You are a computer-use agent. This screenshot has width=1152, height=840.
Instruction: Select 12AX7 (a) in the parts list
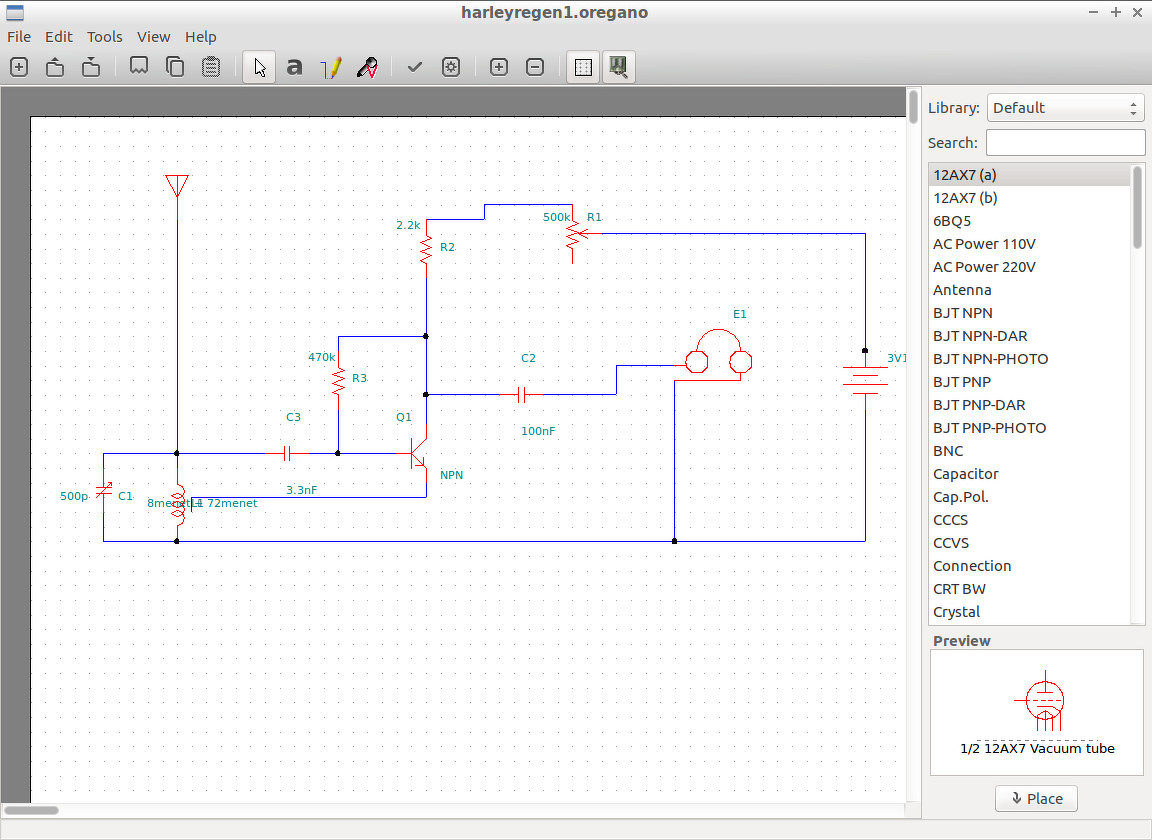click(x=1029, y=175)
